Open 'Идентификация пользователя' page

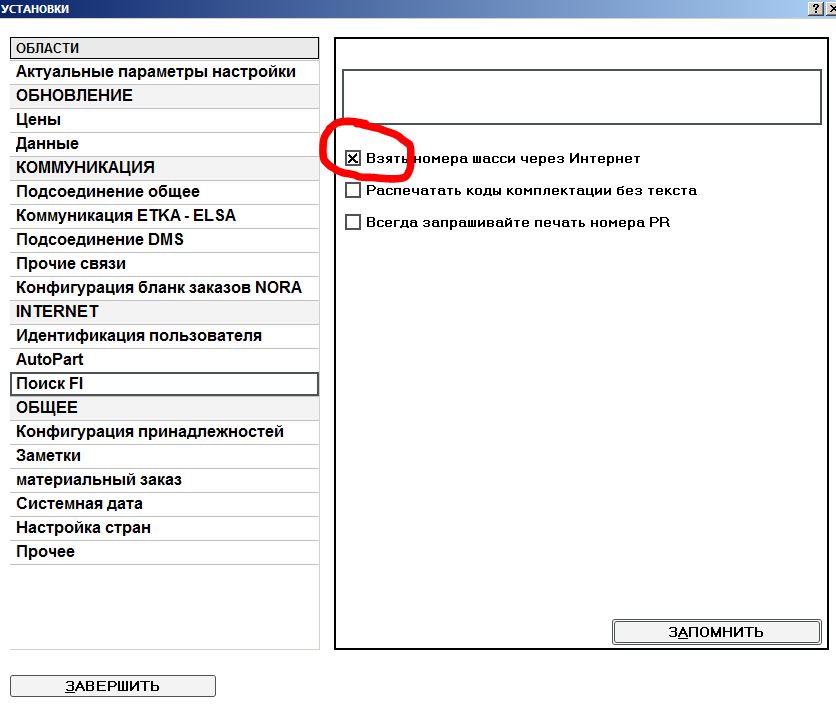pos(139,336)
